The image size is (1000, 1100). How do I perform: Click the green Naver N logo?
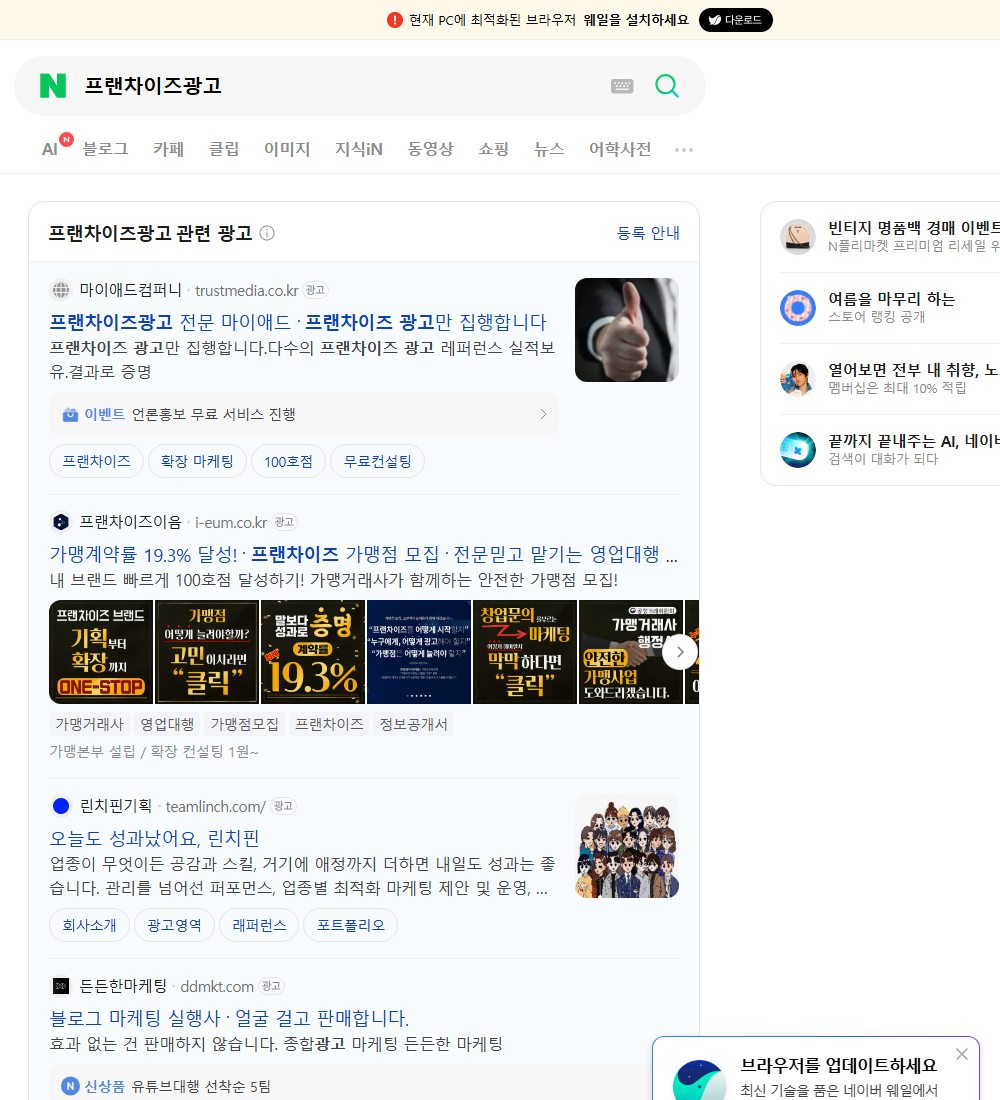tap(53, 86)
